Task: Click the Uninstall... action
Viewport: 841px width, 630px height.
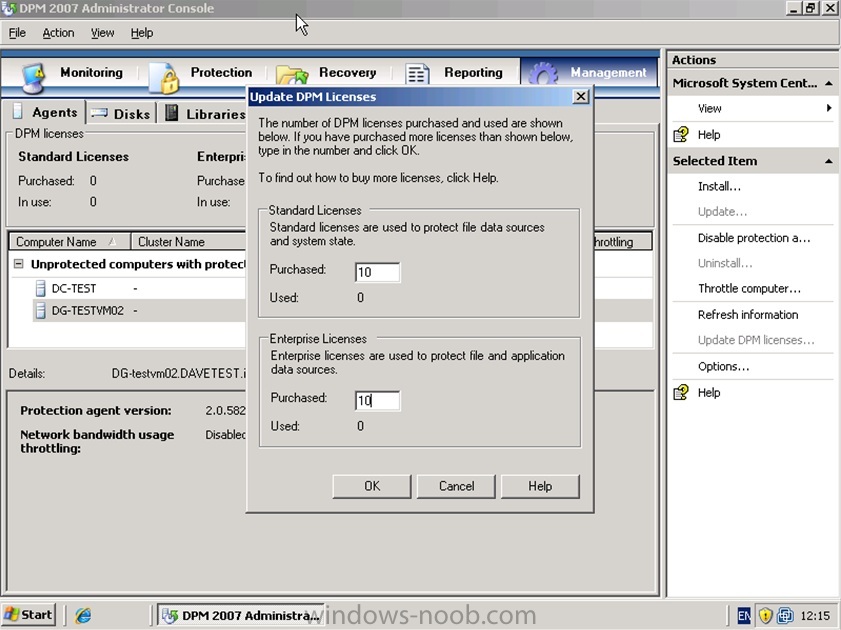Action: [x=725, y=263]
